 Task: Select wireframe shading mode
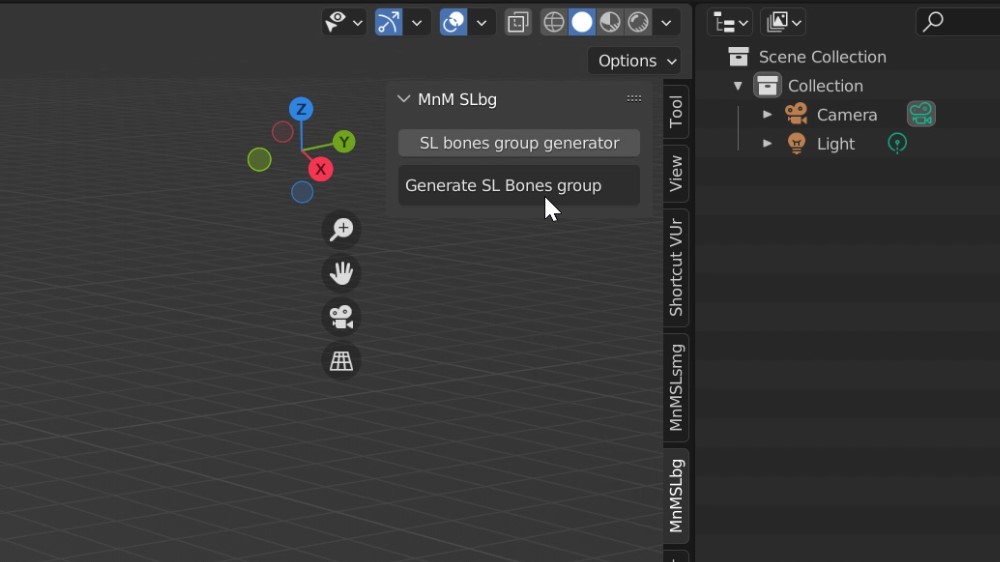coord(554,22)
